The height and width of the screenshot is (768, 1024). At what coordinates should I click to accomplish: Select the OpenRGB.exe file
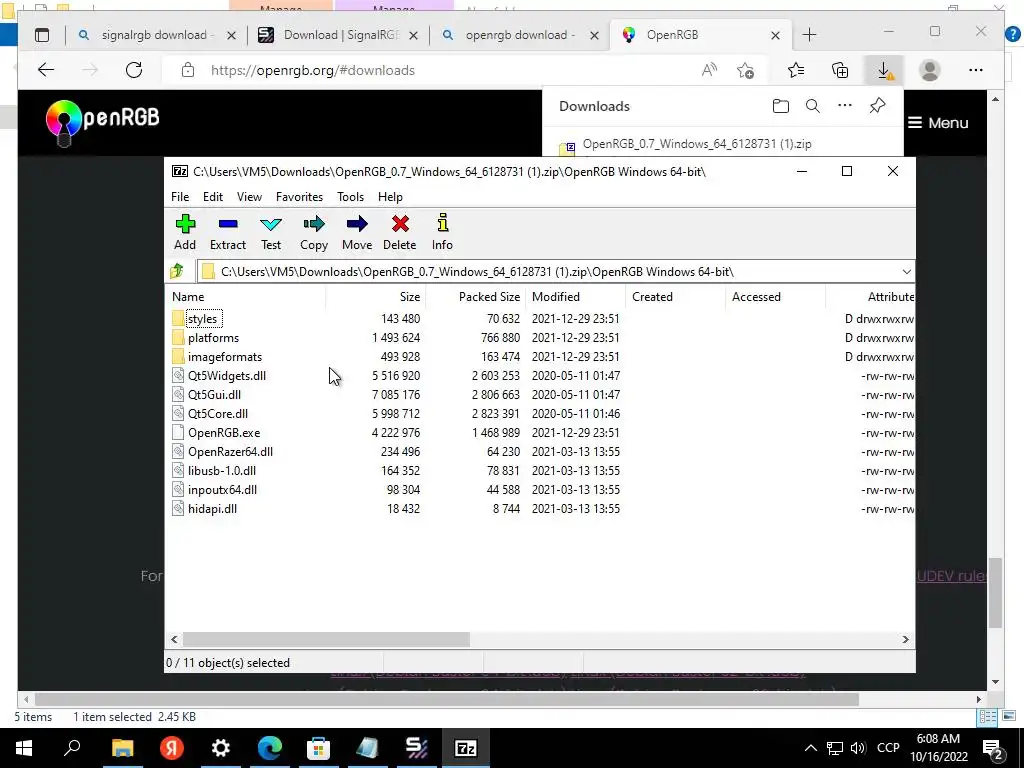pyautogui.click(x=224, y=432)
